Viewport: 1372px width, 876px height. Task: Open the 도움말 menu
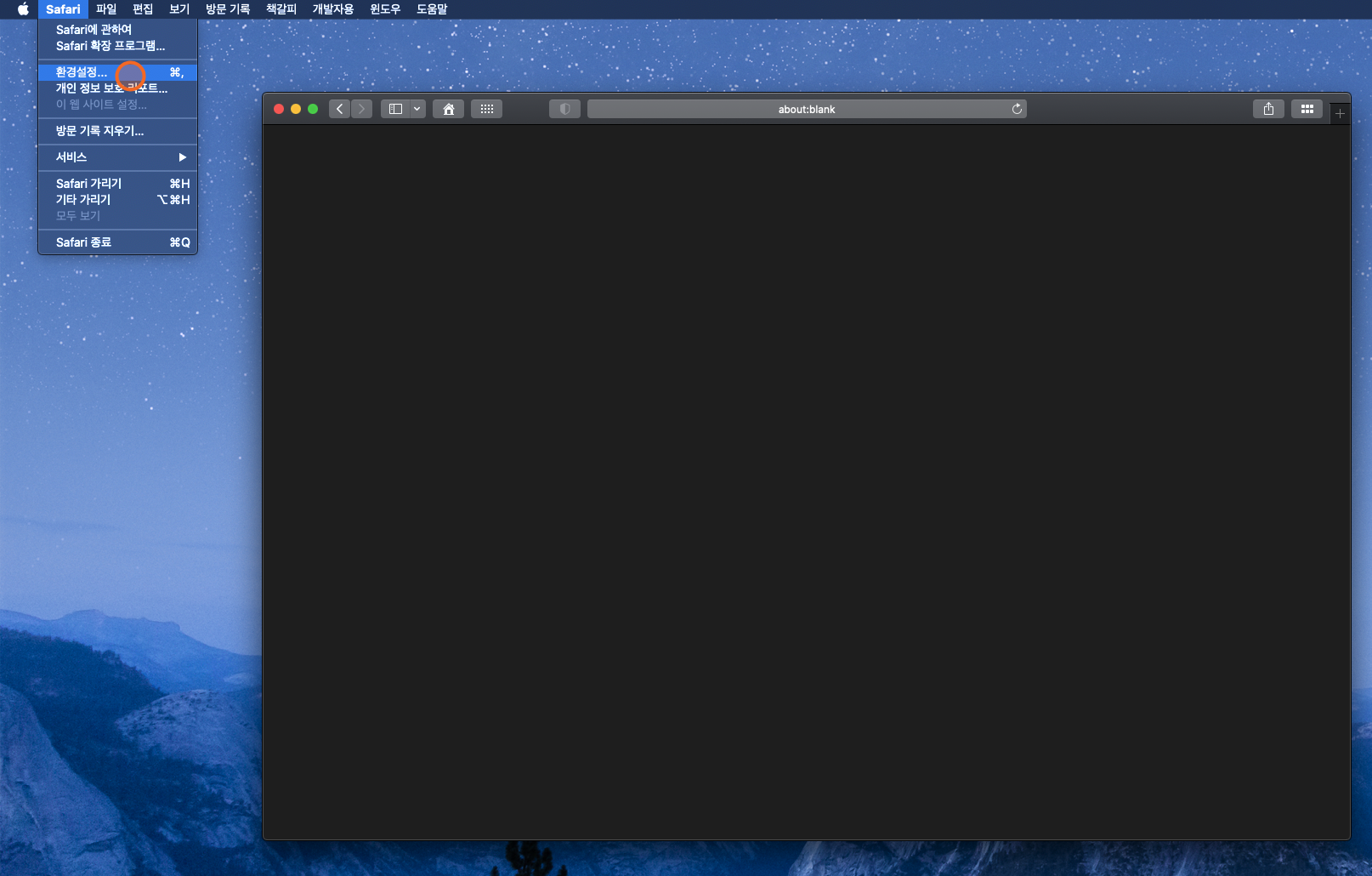tap(432, 9)
